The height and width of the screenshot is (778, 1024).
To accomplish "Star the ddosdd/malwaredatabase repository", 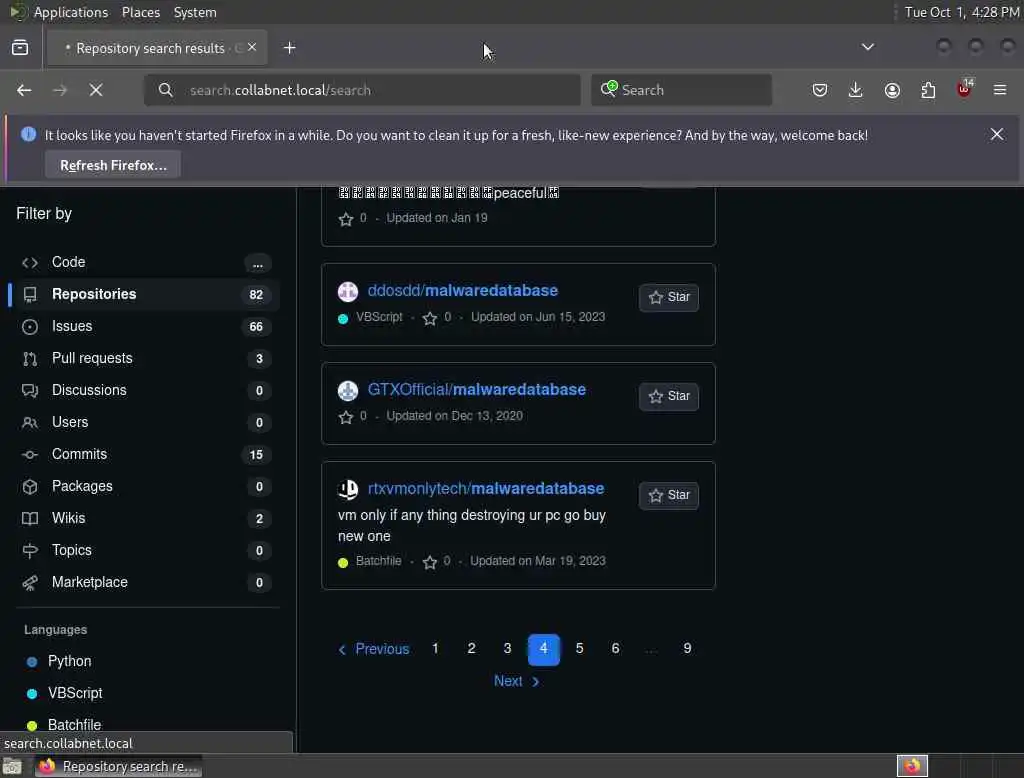I will click(x=669, y=297).
